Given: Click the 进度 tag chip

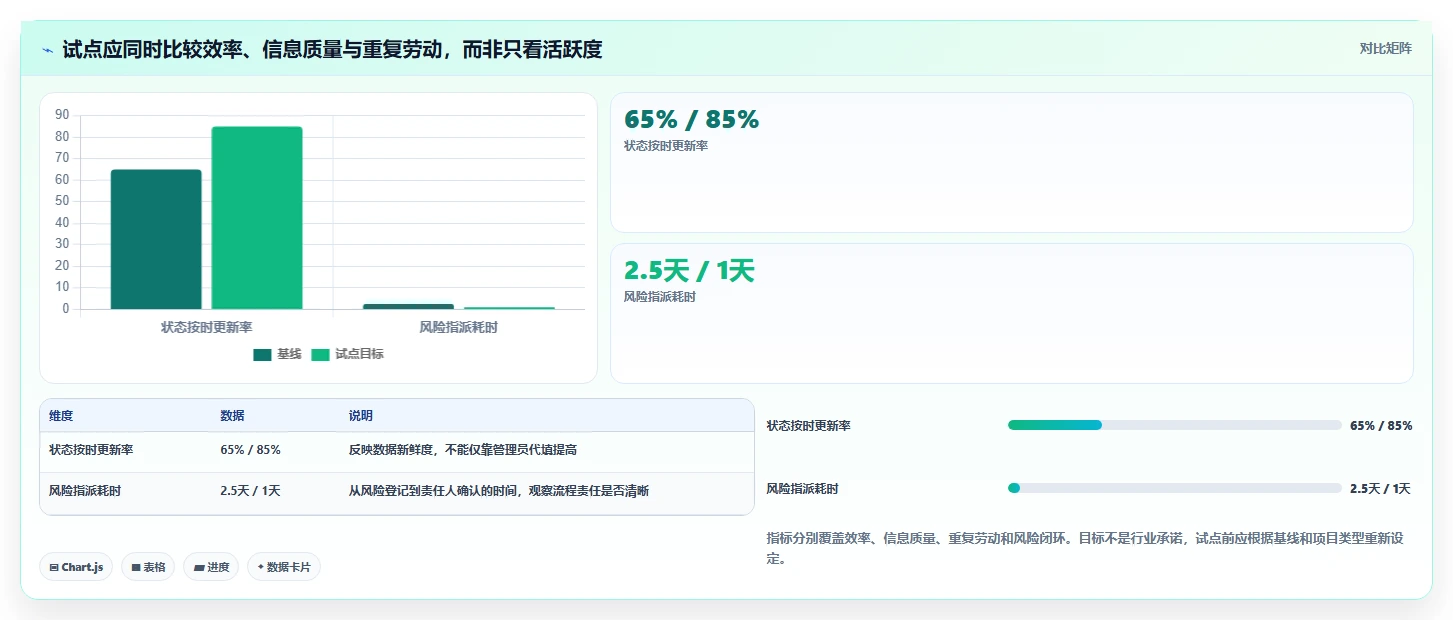Looking at the screenshot, I should tap(211, 567).
